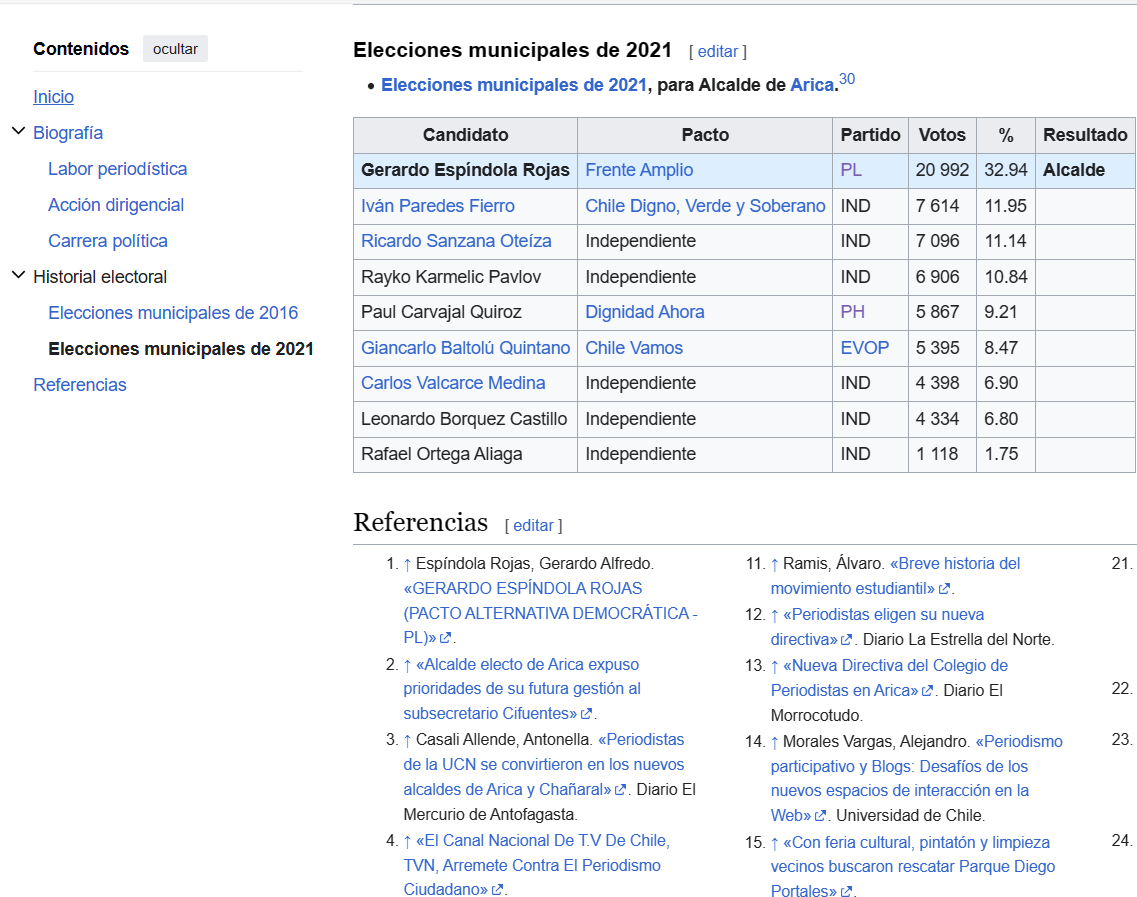Viewport: 1137px width, 897px height.
Task: Hide the Contenidos sidebar with ocultar
Action: click(x=175, y=49)
